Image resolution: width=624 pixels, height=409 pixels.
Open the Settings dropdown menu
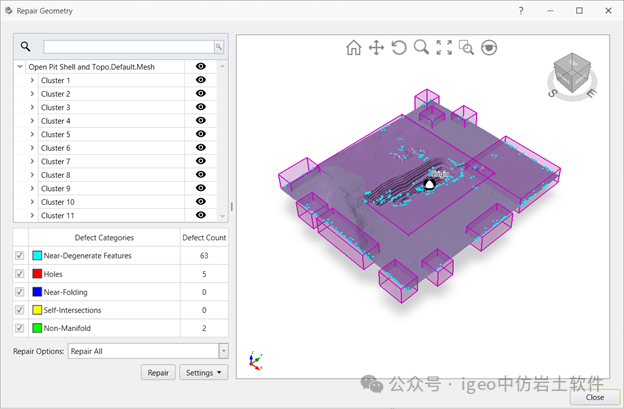tap(202, 372)
